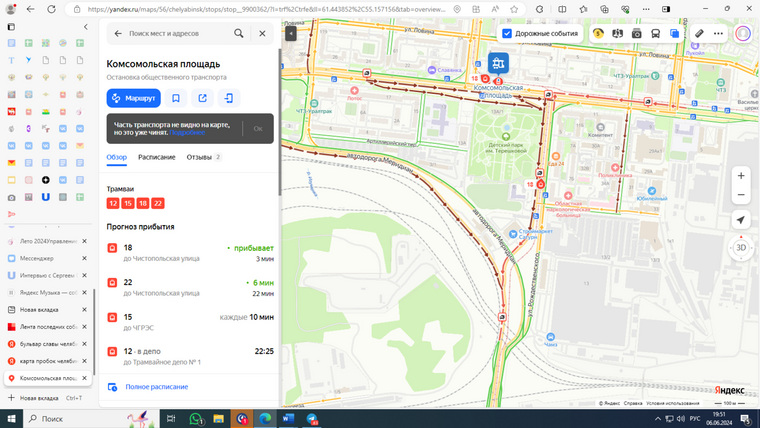
Task: Collapse the browser vertical tabs pane
Action: coord(86,27)
